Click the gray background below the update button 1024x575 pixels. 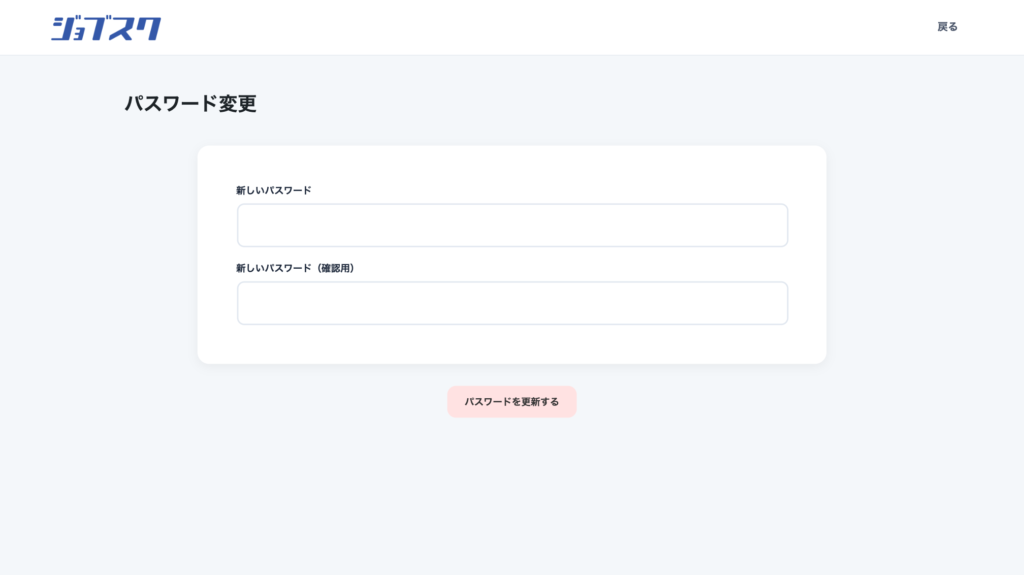click(x=512, y=490)
